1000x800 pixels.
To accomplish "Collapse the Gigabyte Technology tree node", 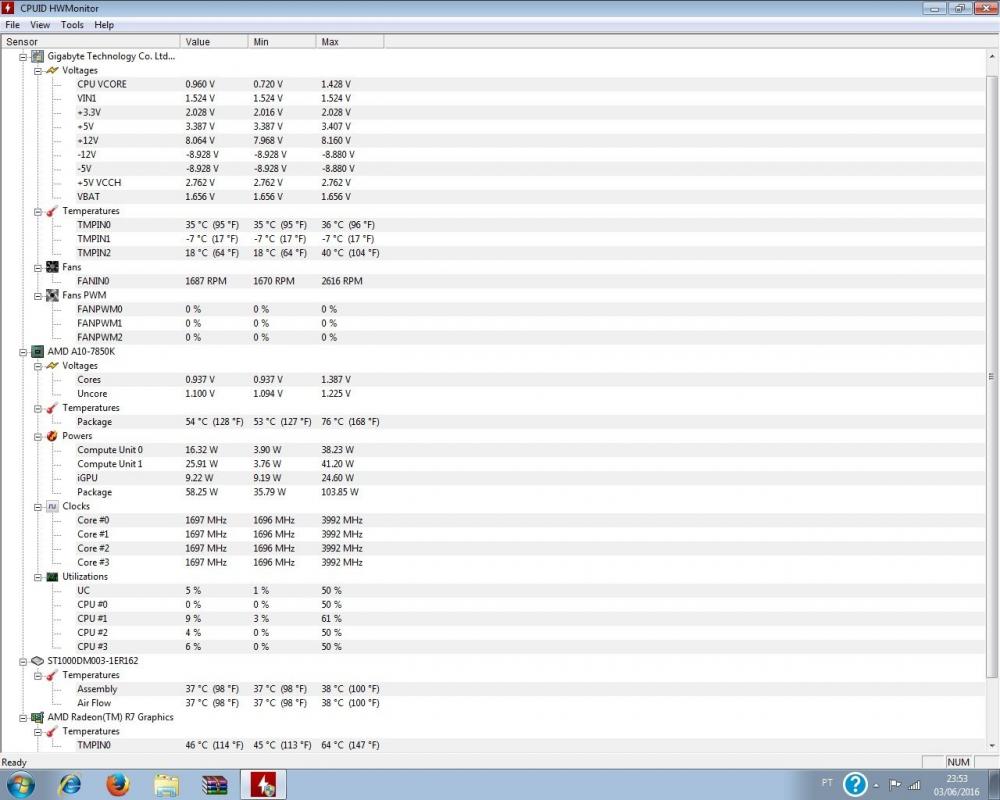I will 23,57.
